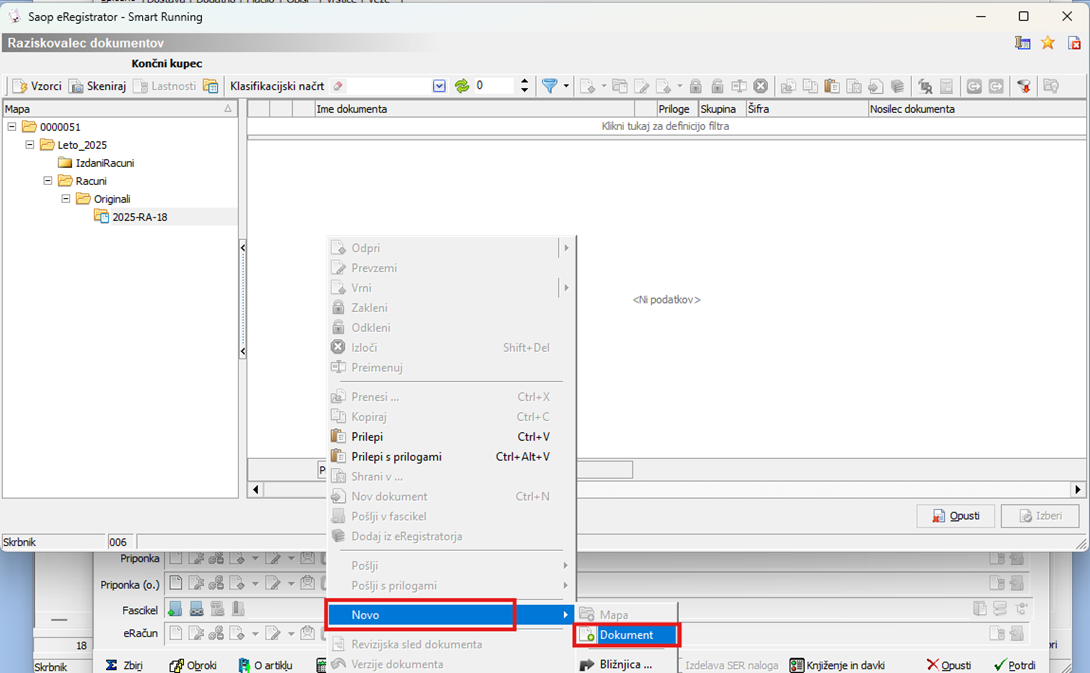Collapse the Racuni folder node
1090x673 pixels.
tap(48, 181)
